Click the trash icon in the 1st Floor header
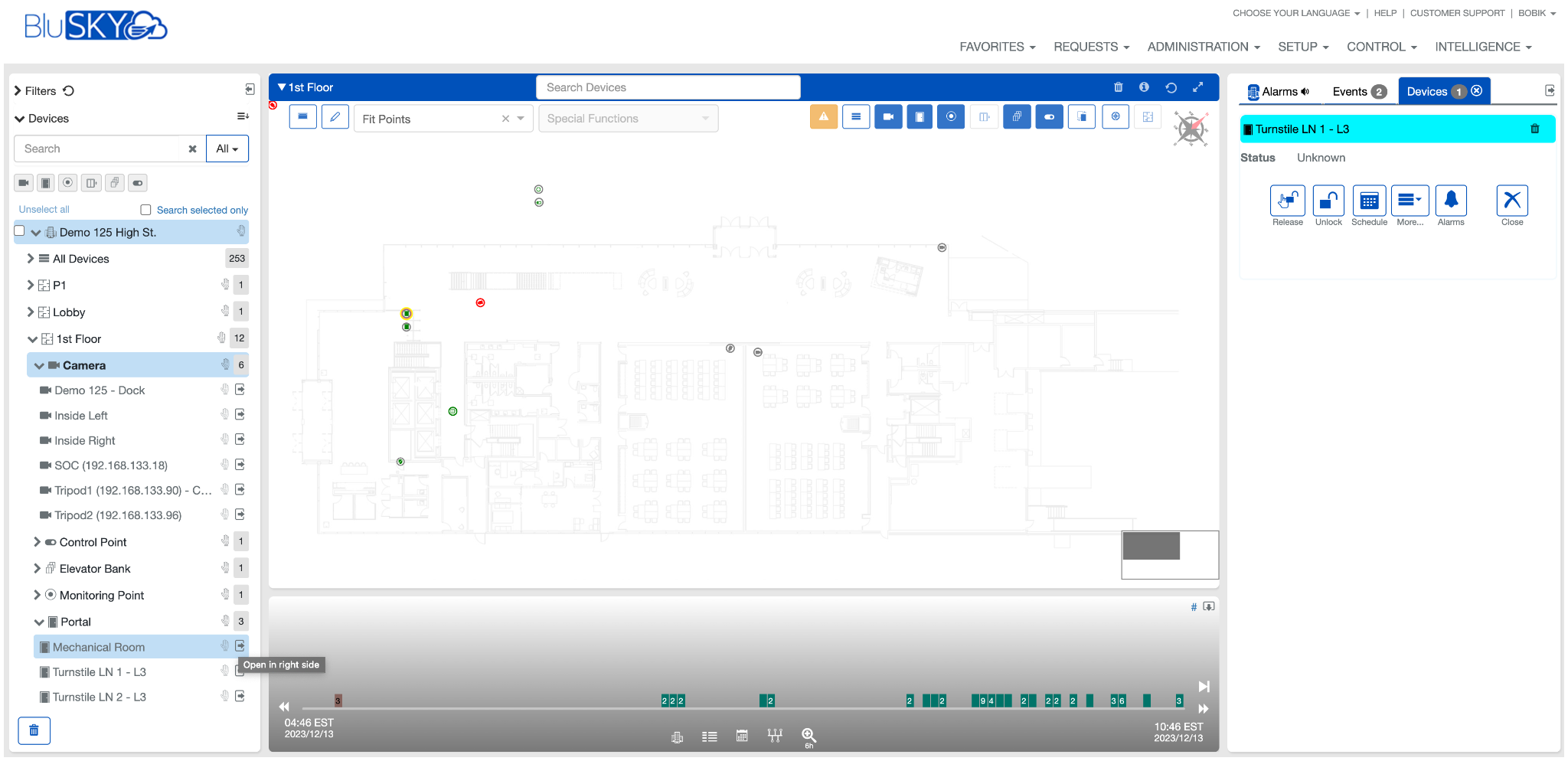 [1118, 87]
